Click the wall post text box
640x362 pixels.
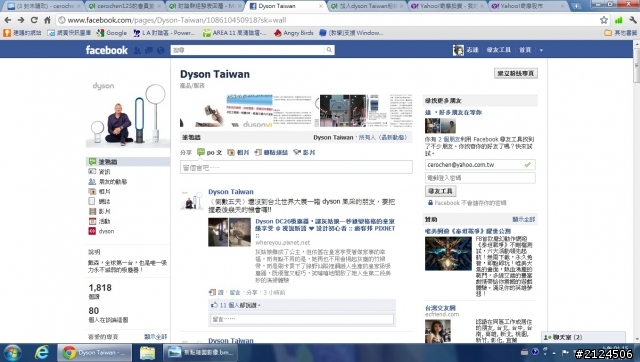coord(296,167)
